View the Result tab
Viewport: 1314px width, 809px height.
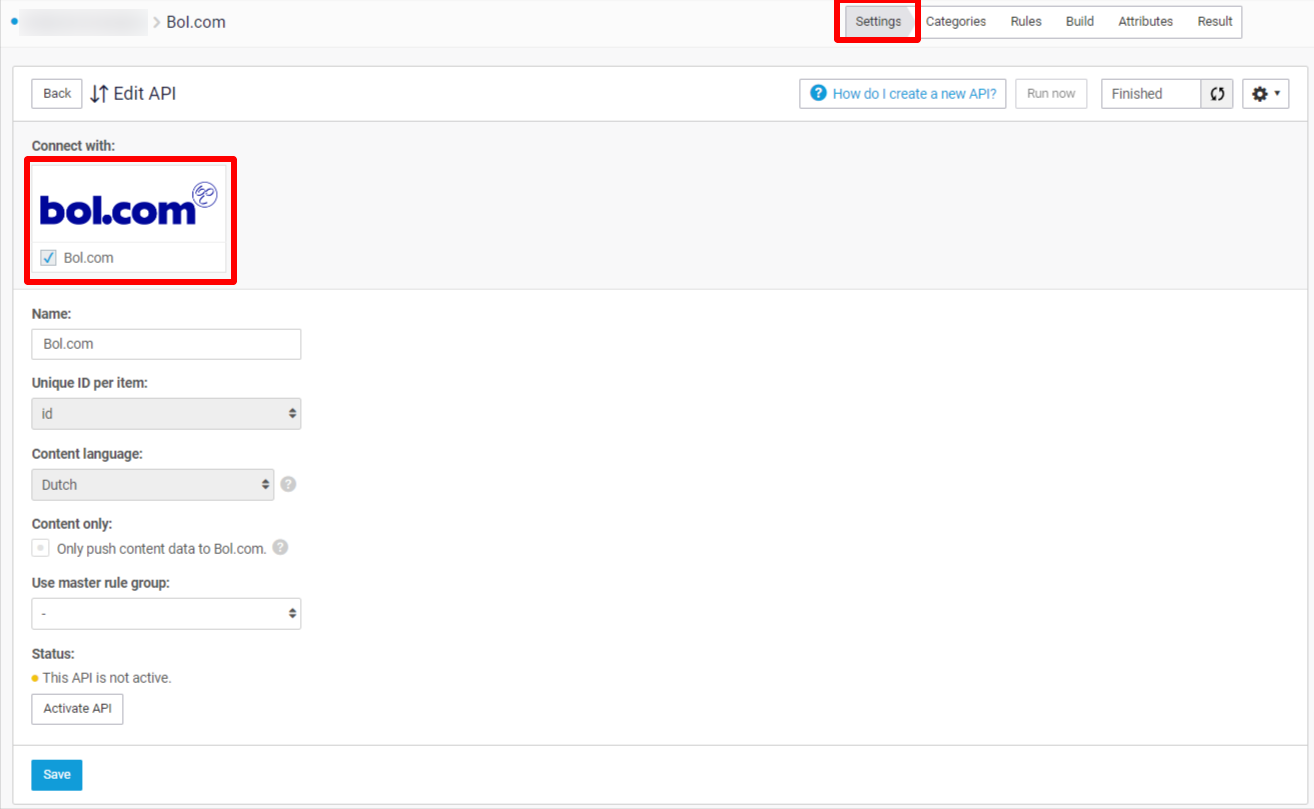[x=1215, y=21]
